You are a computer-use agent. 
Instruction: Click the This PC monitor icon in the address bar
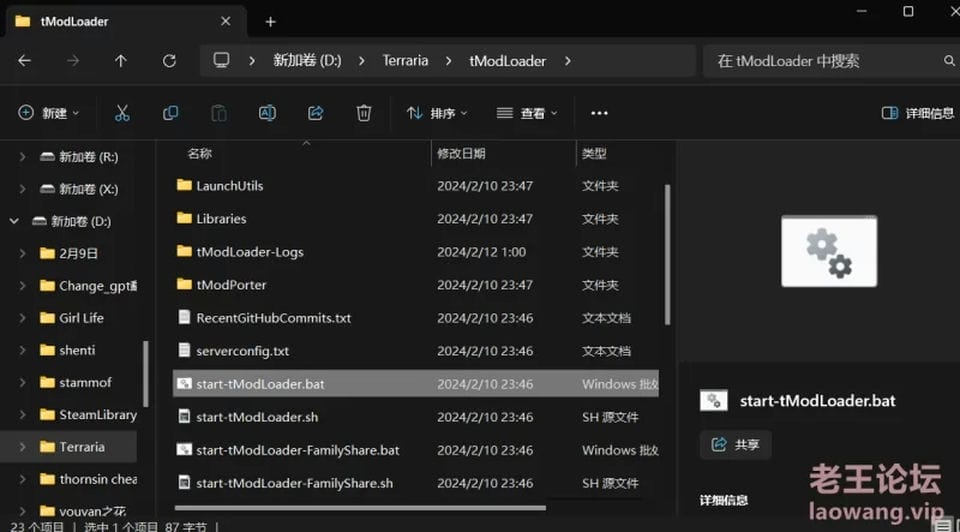coord(221,60)
